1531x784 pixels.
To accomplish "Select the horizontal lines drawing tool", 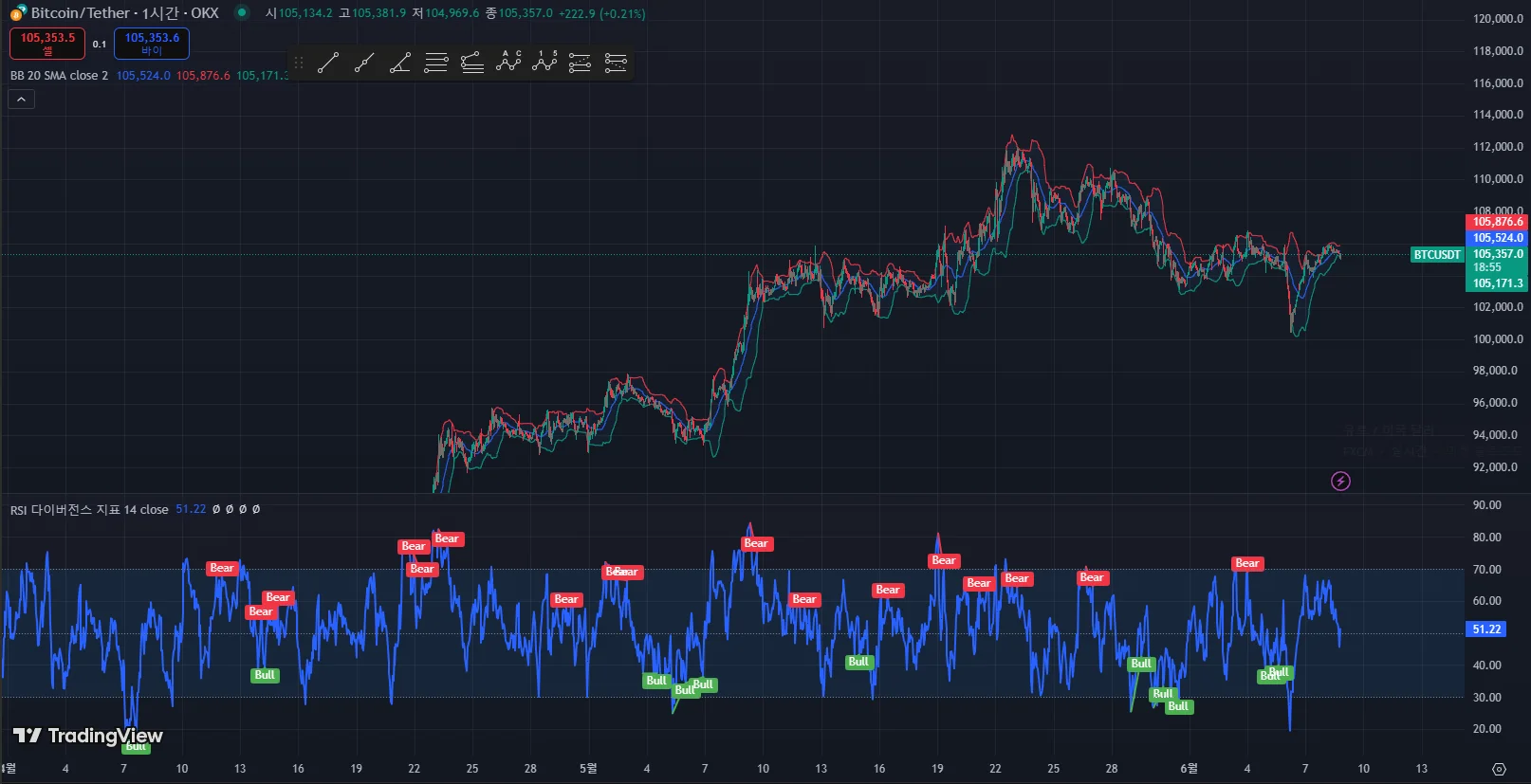I will (x=436, y=64).
